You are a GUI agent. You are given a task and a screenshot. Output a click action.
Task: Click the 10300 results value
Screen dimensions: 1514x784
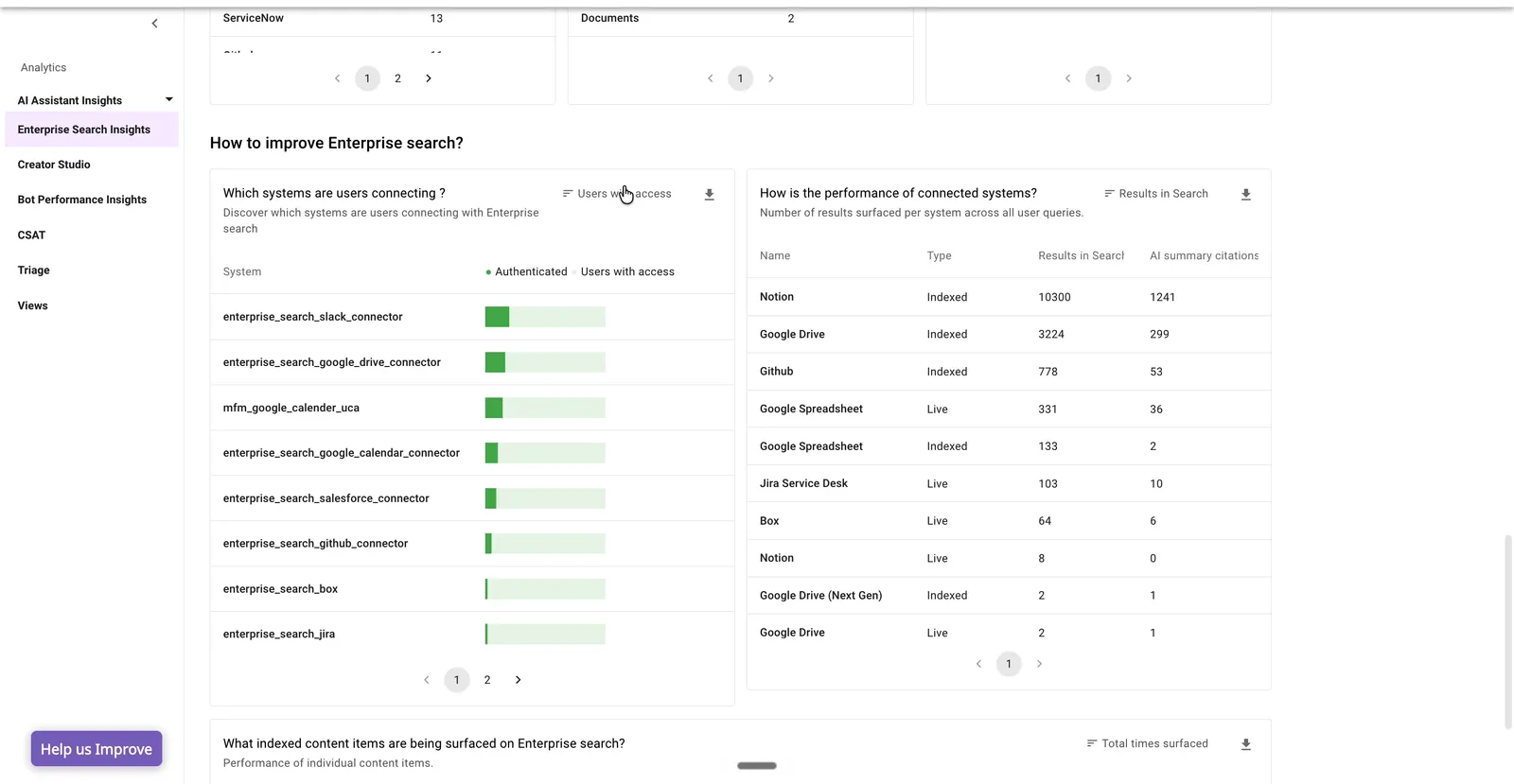(x=1054, y=297)
